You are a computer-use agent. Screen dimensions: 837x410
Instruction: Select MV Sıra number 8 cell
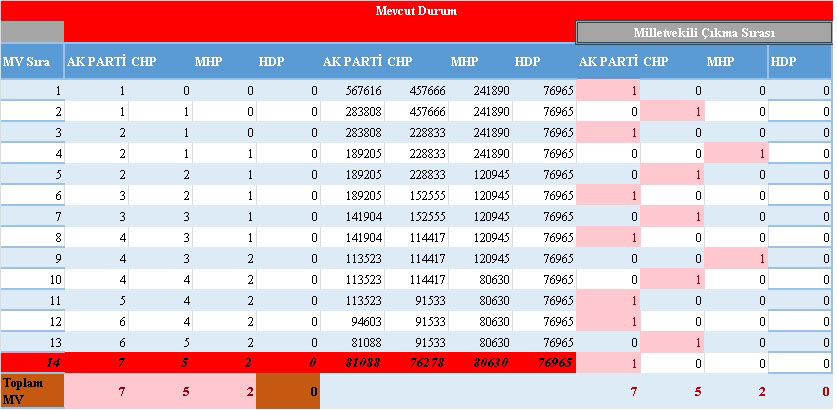point(32,238)
